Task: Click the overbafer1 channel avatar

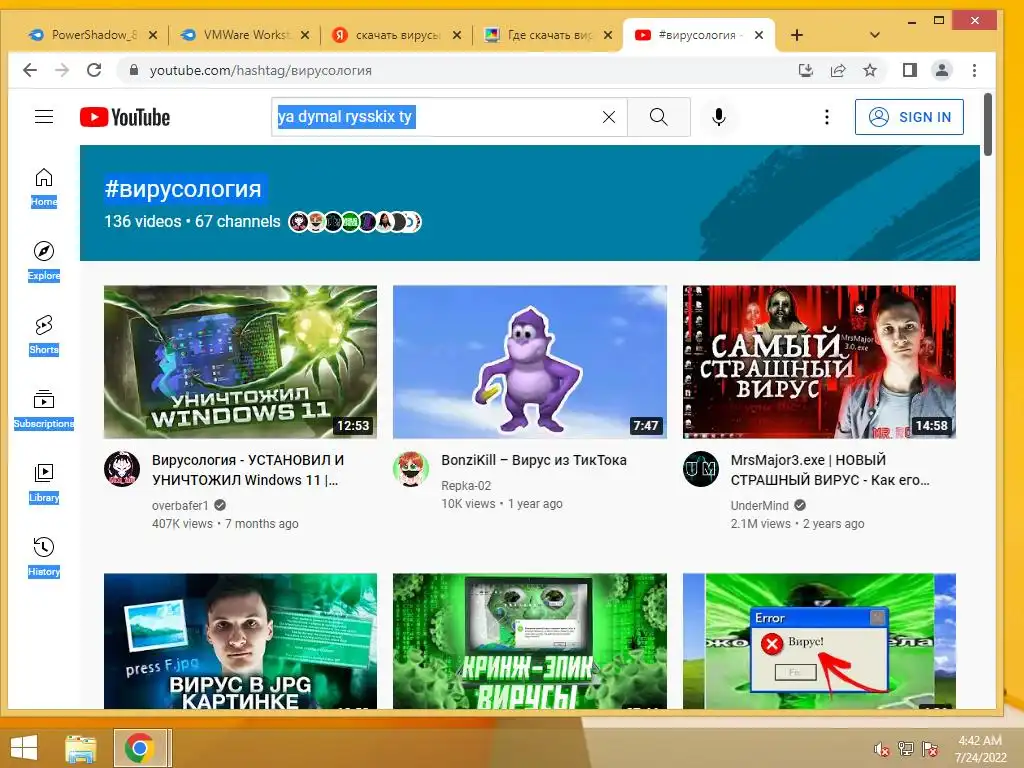Action: pos(122,468)
